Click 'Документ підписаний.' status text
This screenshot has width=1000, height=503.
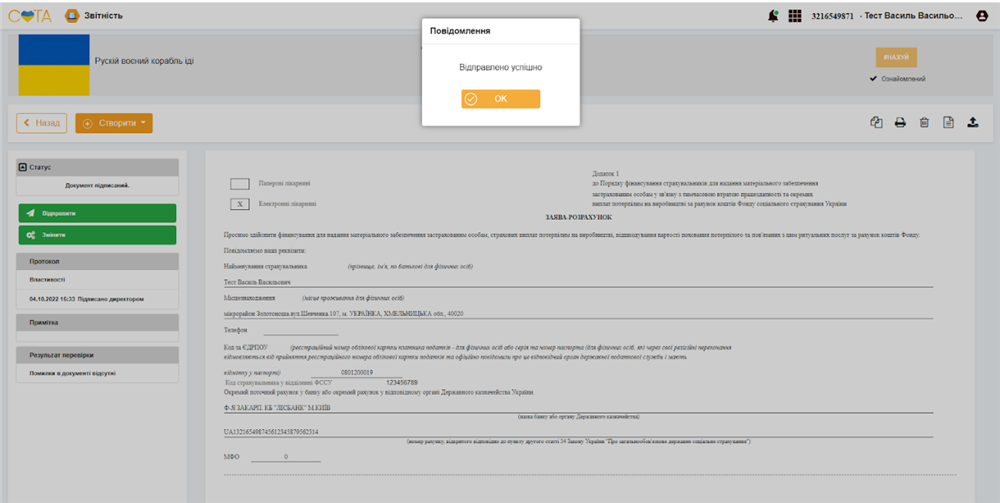97,186
